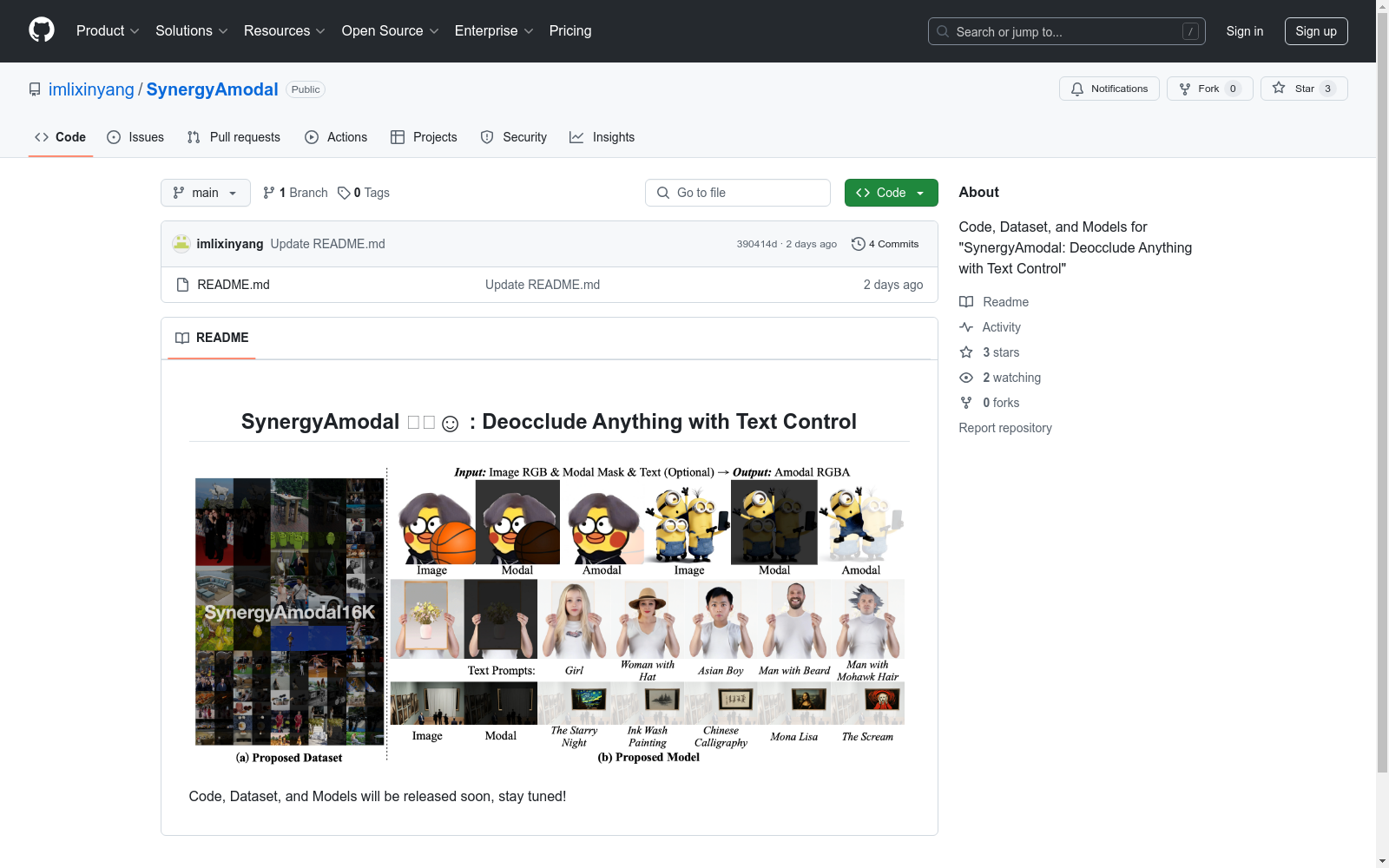View the 0 Tags link
This screenshot has width=1389, height=868.
[x=364, y=193]
